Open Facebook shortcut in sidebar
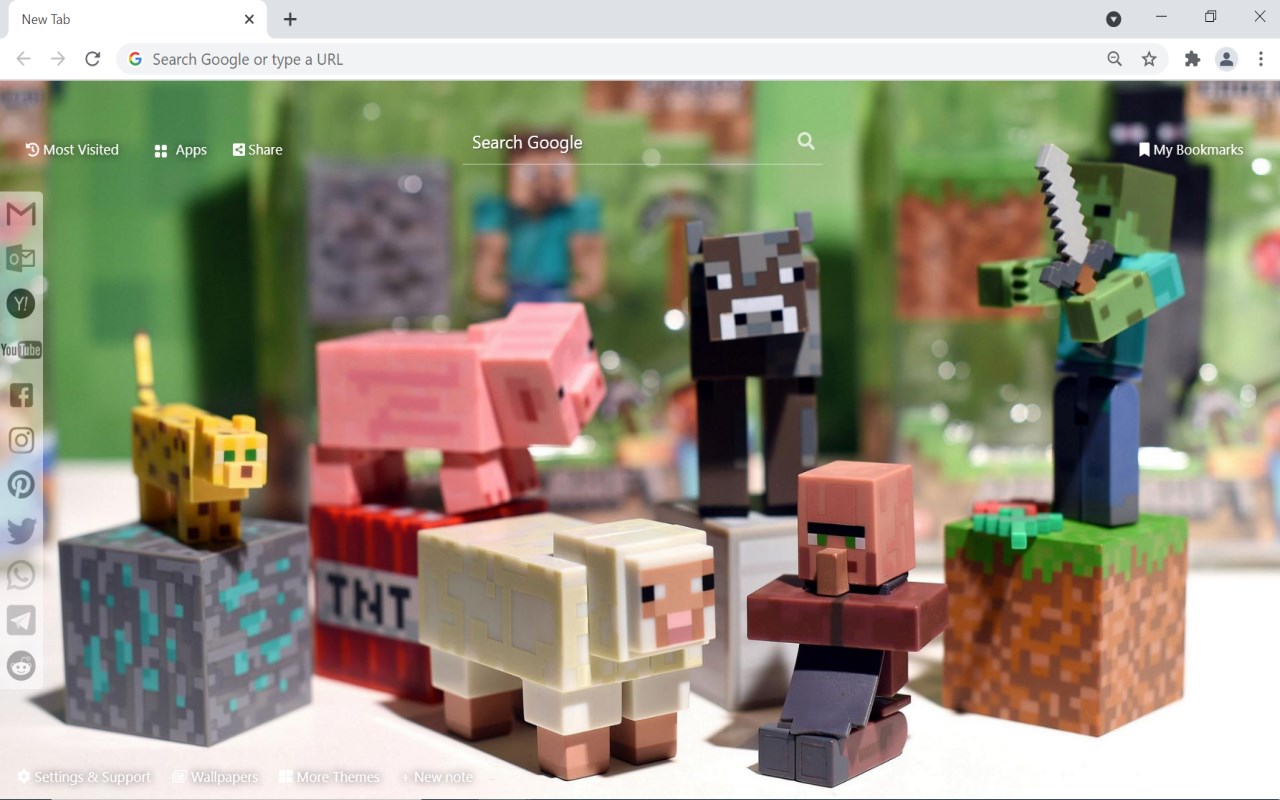The width and height of the screenshot is (1280, 800). pos(21,395)
